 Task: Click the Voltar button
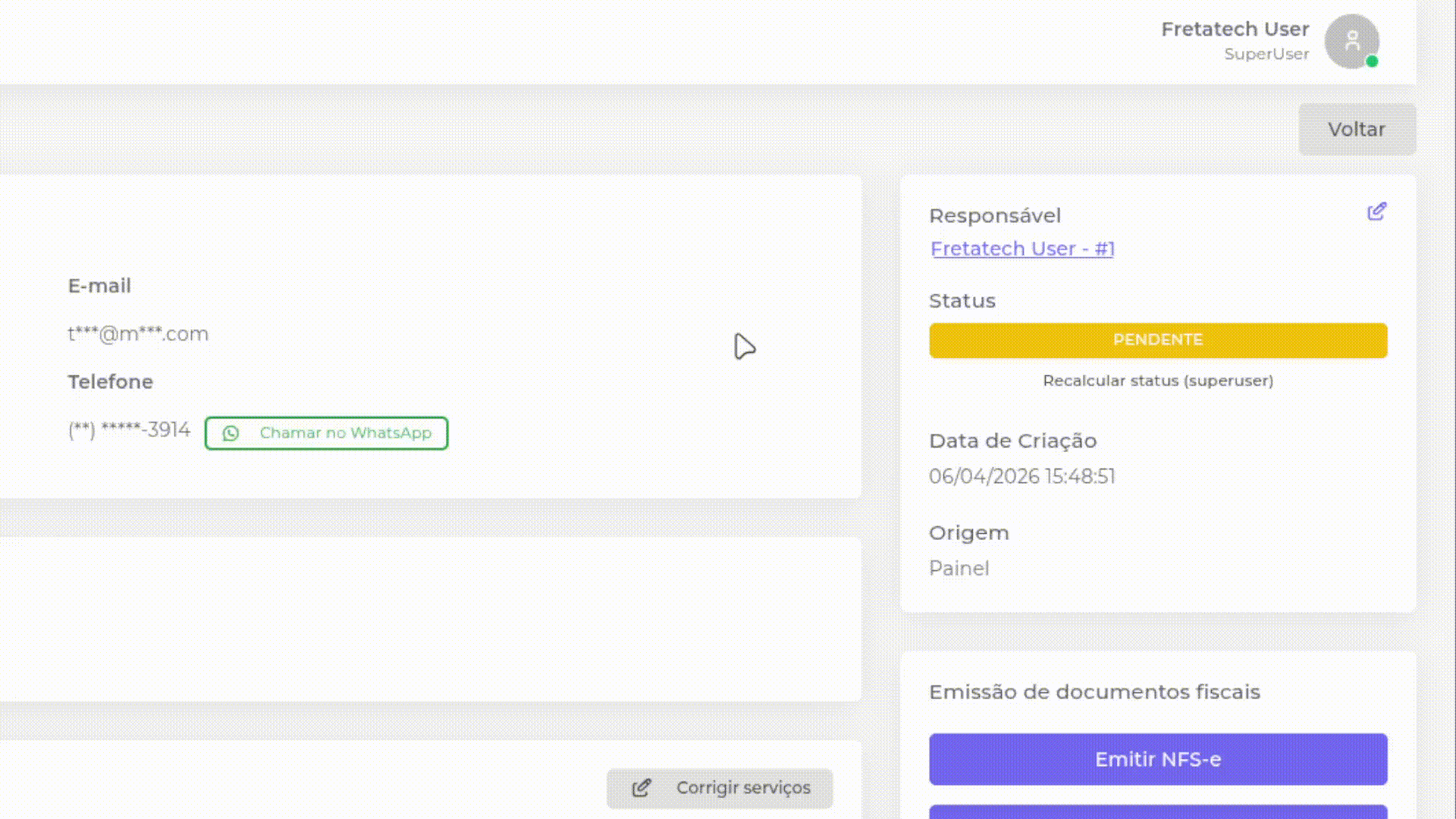click(x=1357, y=130)
